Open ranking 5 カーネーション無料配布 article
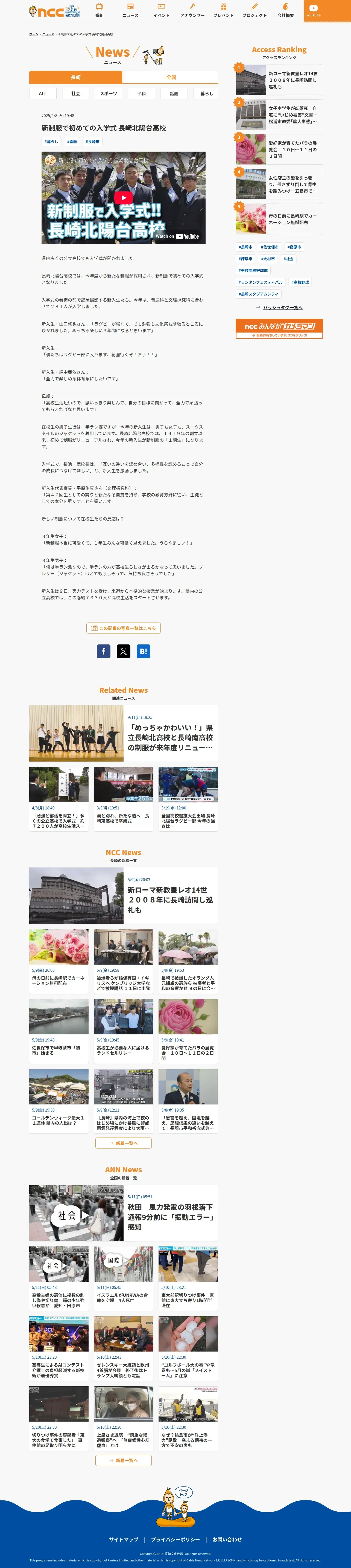Screen dimensions: 351x1568 tap(279, 219)
